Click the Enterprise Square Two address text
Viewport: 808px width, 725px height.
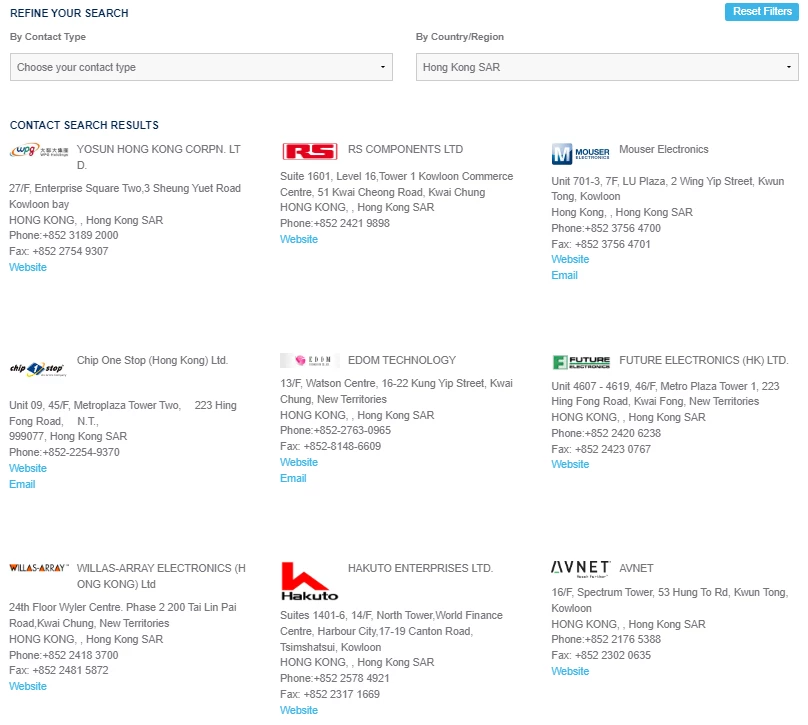click(x=125, y=196)
